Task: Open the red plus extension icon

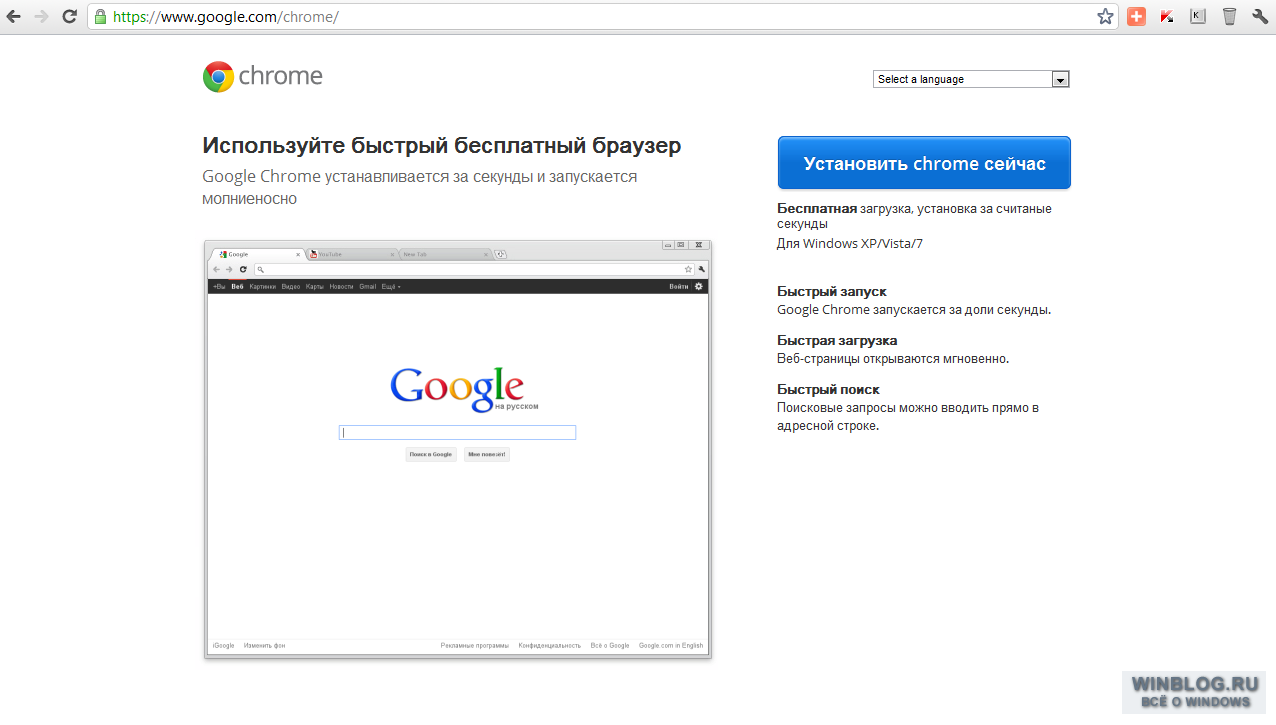Action: click(x=1136, y=16)
